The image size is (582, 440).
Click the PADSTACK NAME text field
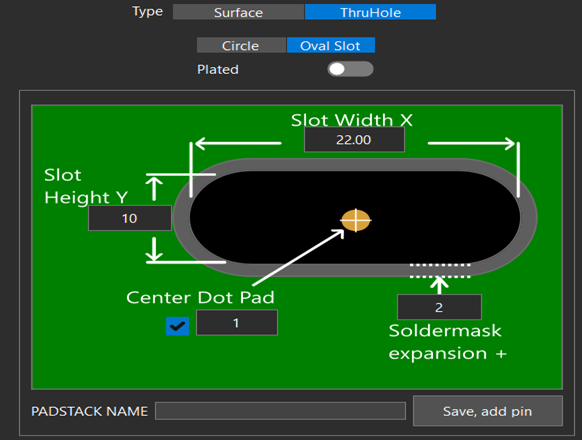(280, 411)
